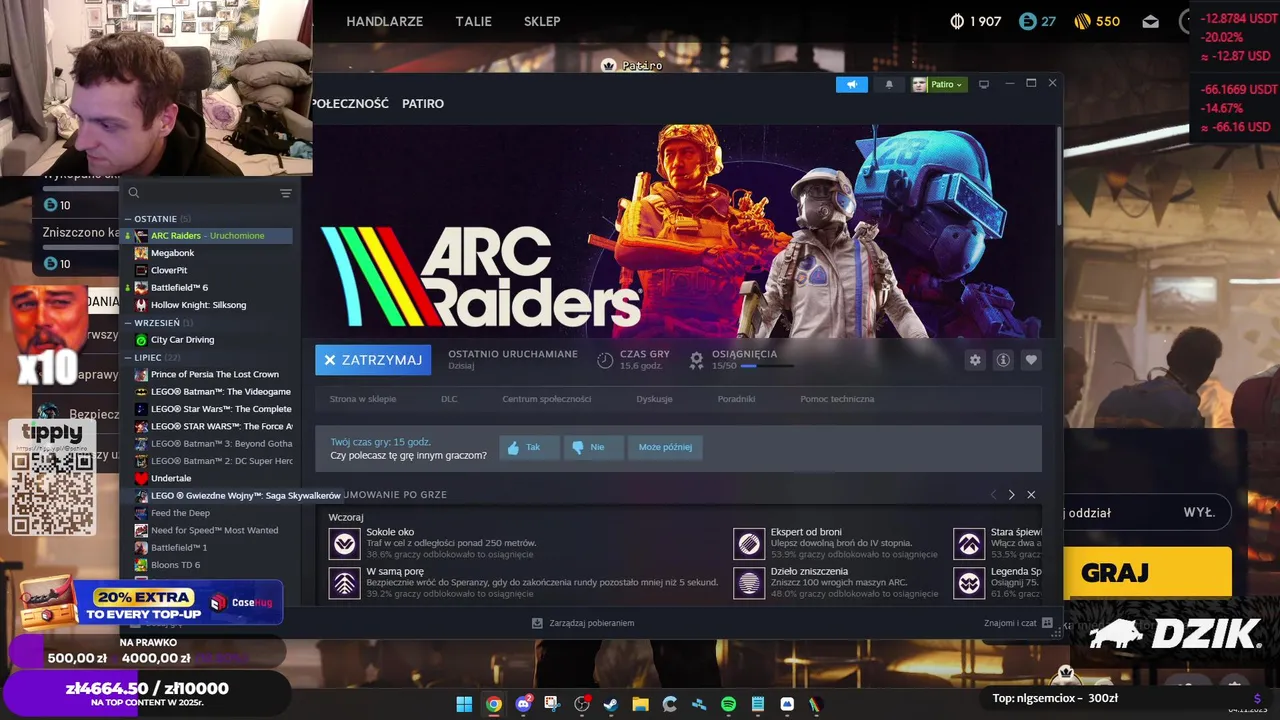1280x720 pixels.
Task: Click the achievements progress bar 15/50
Action: 767,366
